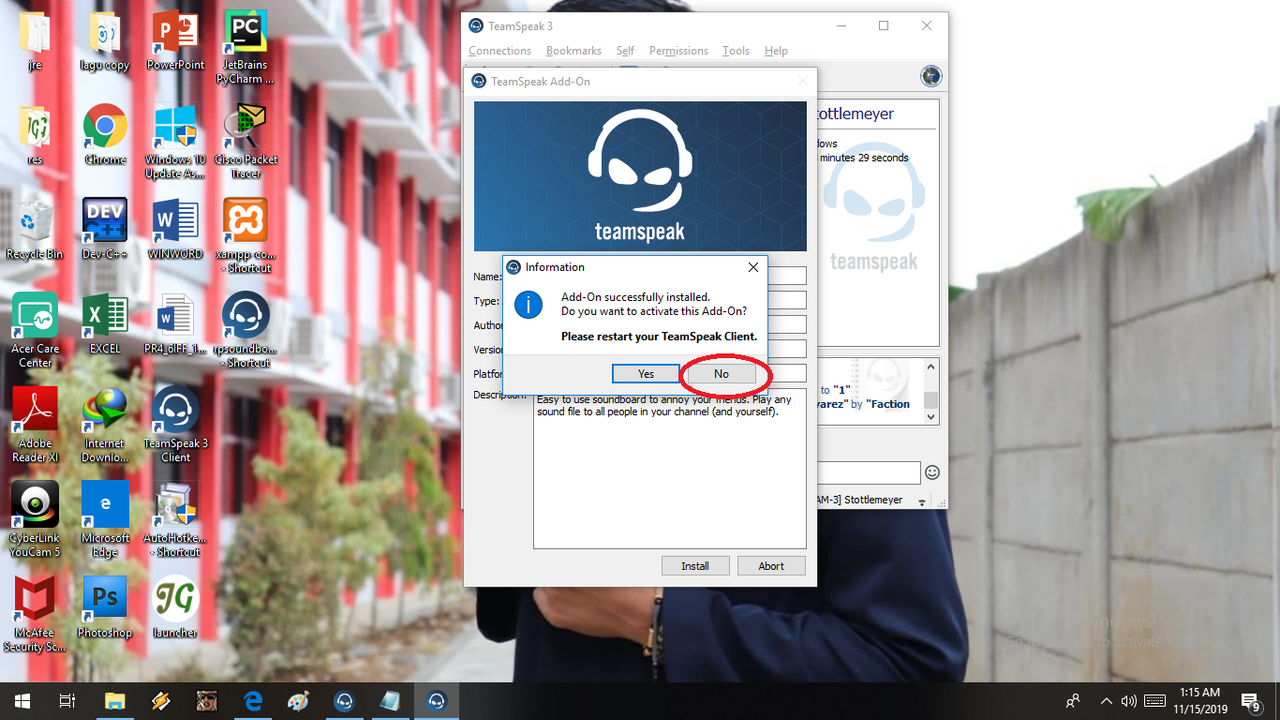Viewport: 1280px width, 720px height.
Task: Select the Cisco Packet Tracer desktop icon
Action: pos(245,142)
